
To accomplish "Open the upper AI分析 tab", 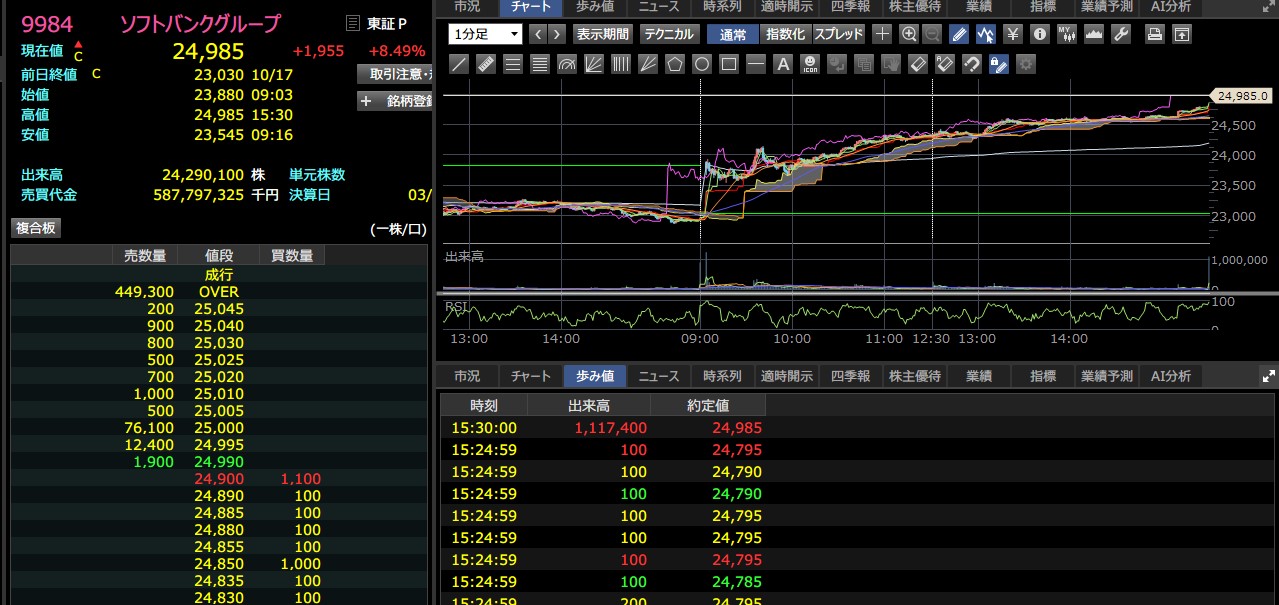I will pos(1171,6).
